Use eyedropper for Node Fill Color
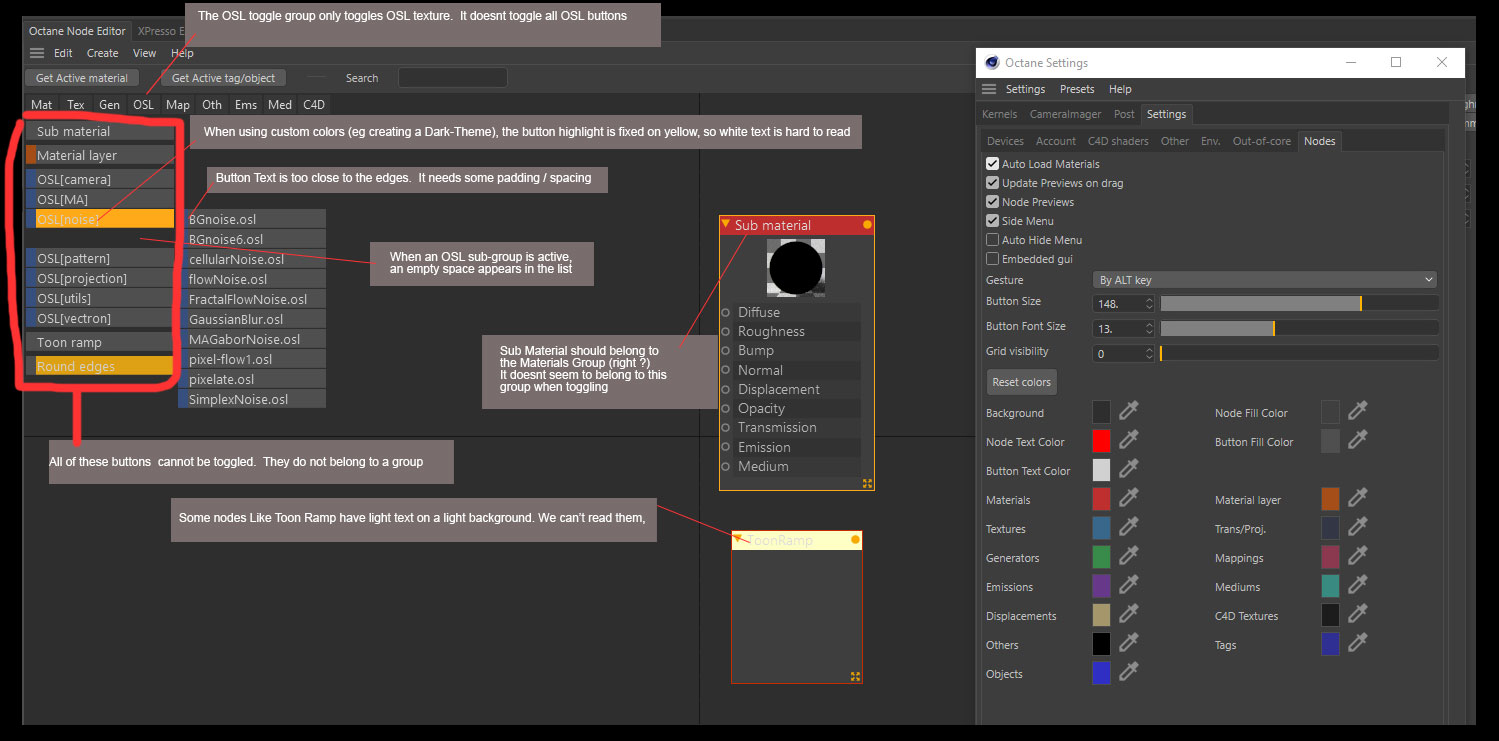1499x741 pixels. pos(1358,411)
